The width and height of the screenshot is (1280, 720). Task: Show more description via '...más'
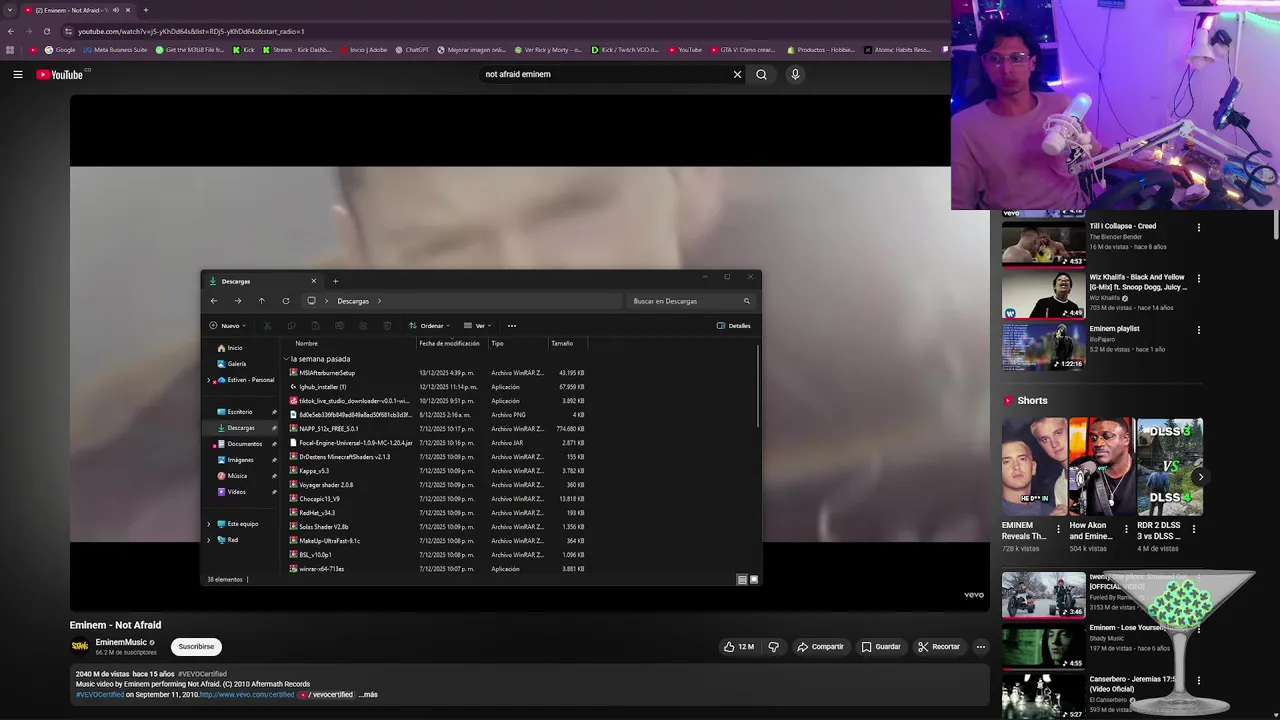[368, 694]
